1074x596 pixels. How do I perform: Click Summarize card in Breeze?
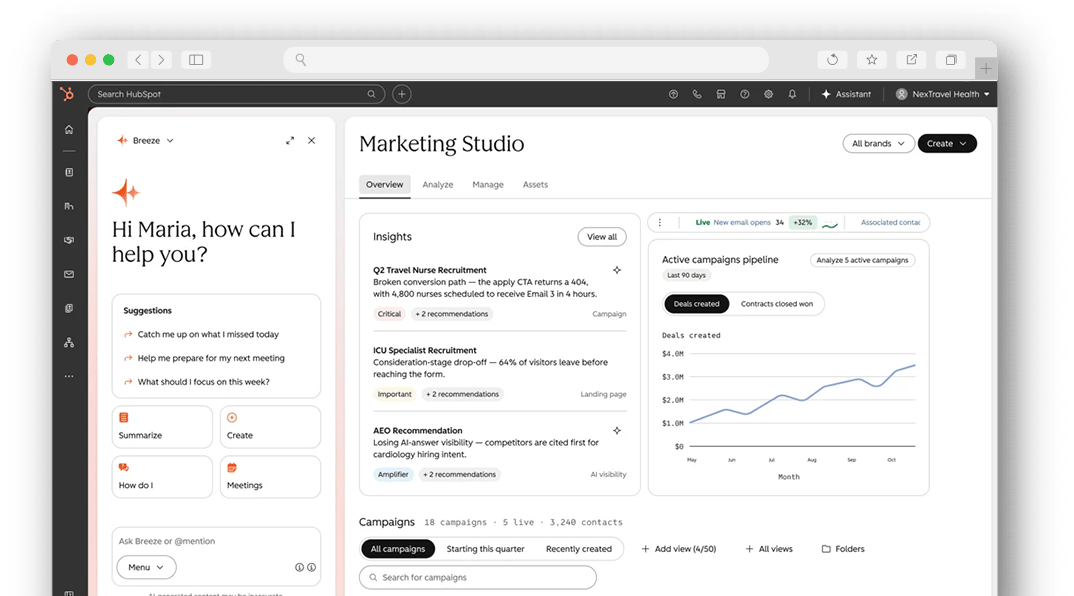click(x=162, y=427)
